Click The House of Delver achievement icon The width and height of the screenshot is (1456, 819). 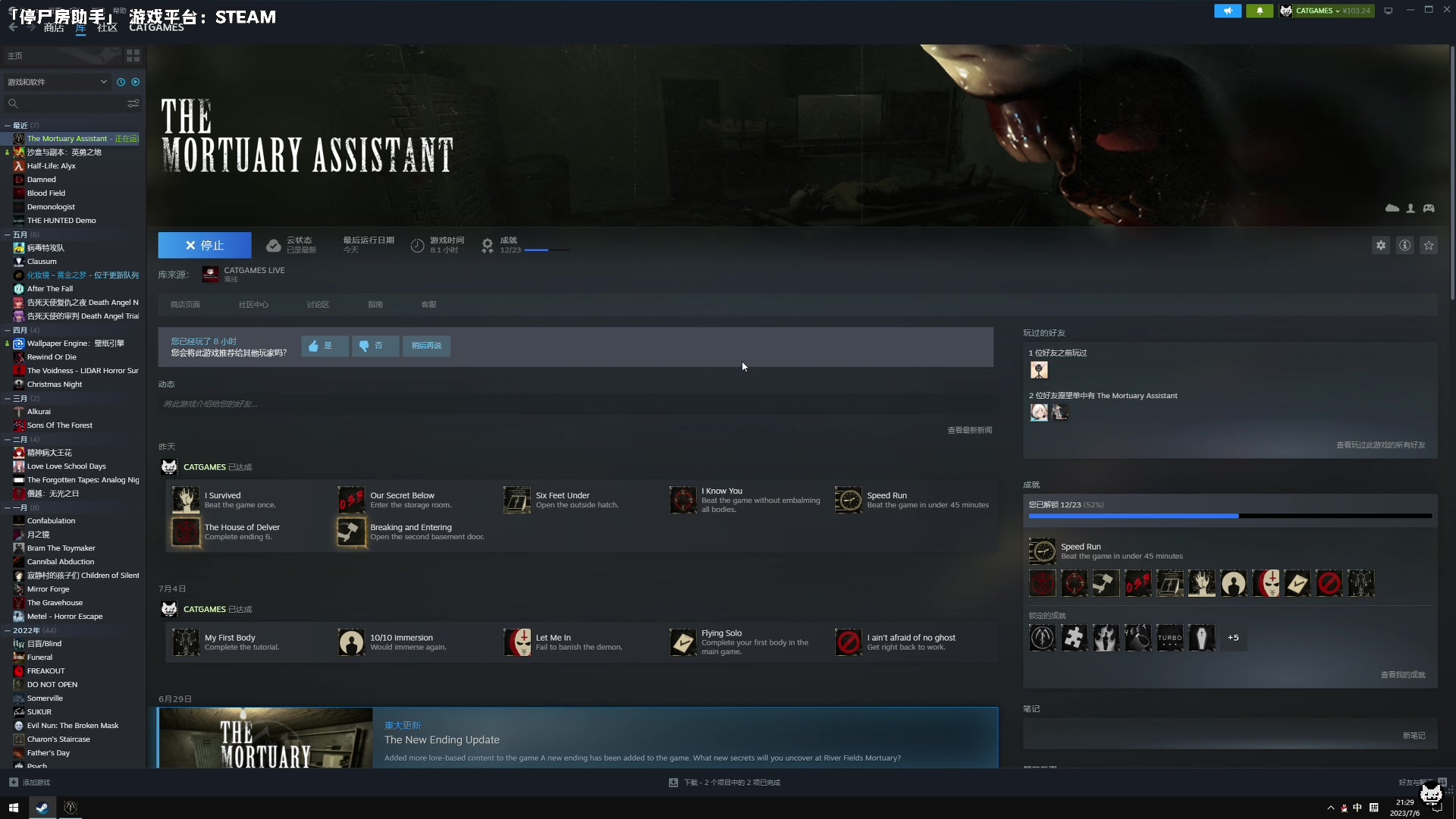186,532
